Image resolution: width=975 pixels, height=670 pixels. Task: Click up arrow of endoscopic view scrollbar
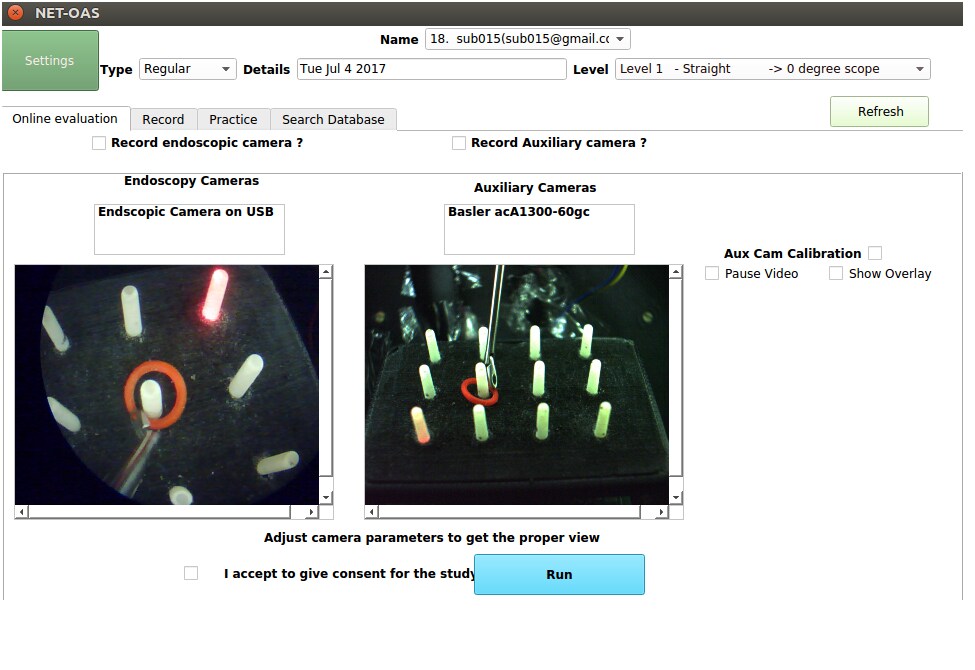[326, 272]
